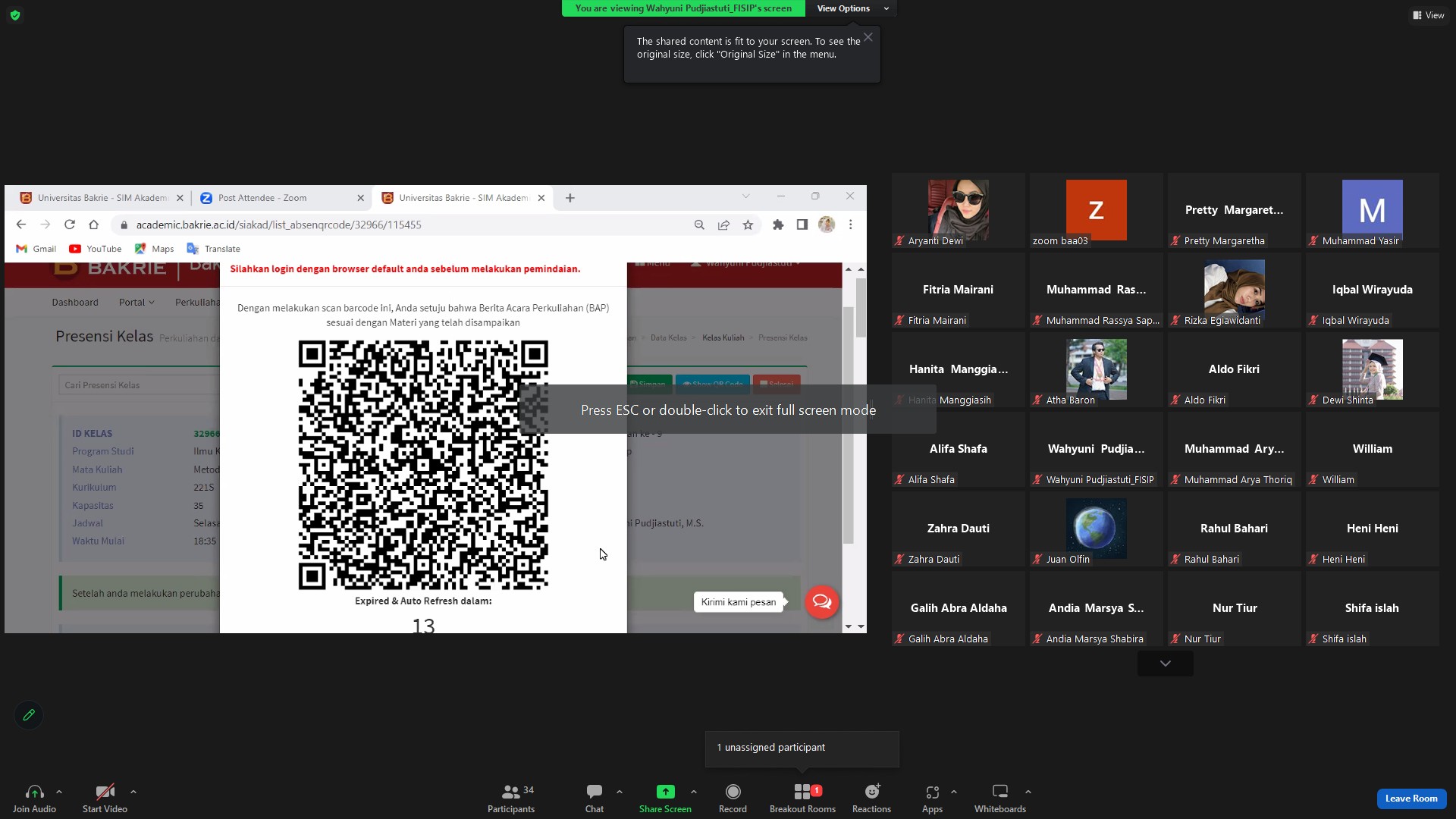Expand chat options arrow next to Chat
1456x819 pixels.
pyautogui.click(x=620, y=792)
